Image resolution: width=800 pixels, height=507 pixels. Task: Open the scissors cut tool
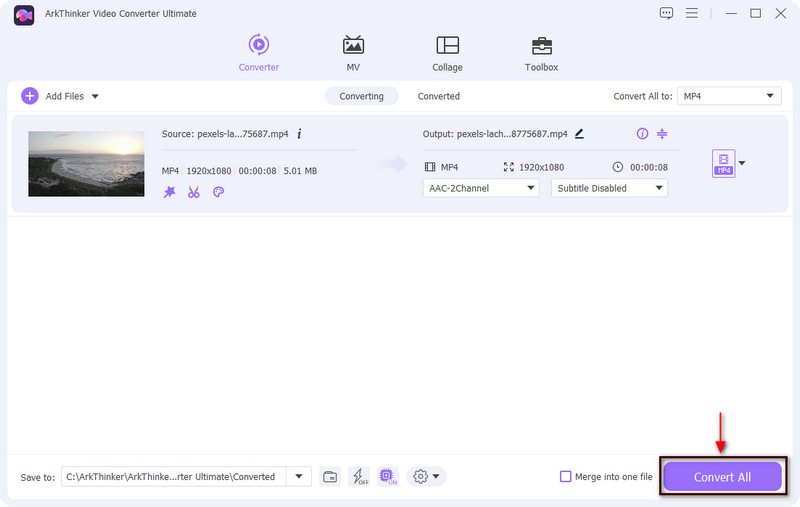(x=193, y=192)
